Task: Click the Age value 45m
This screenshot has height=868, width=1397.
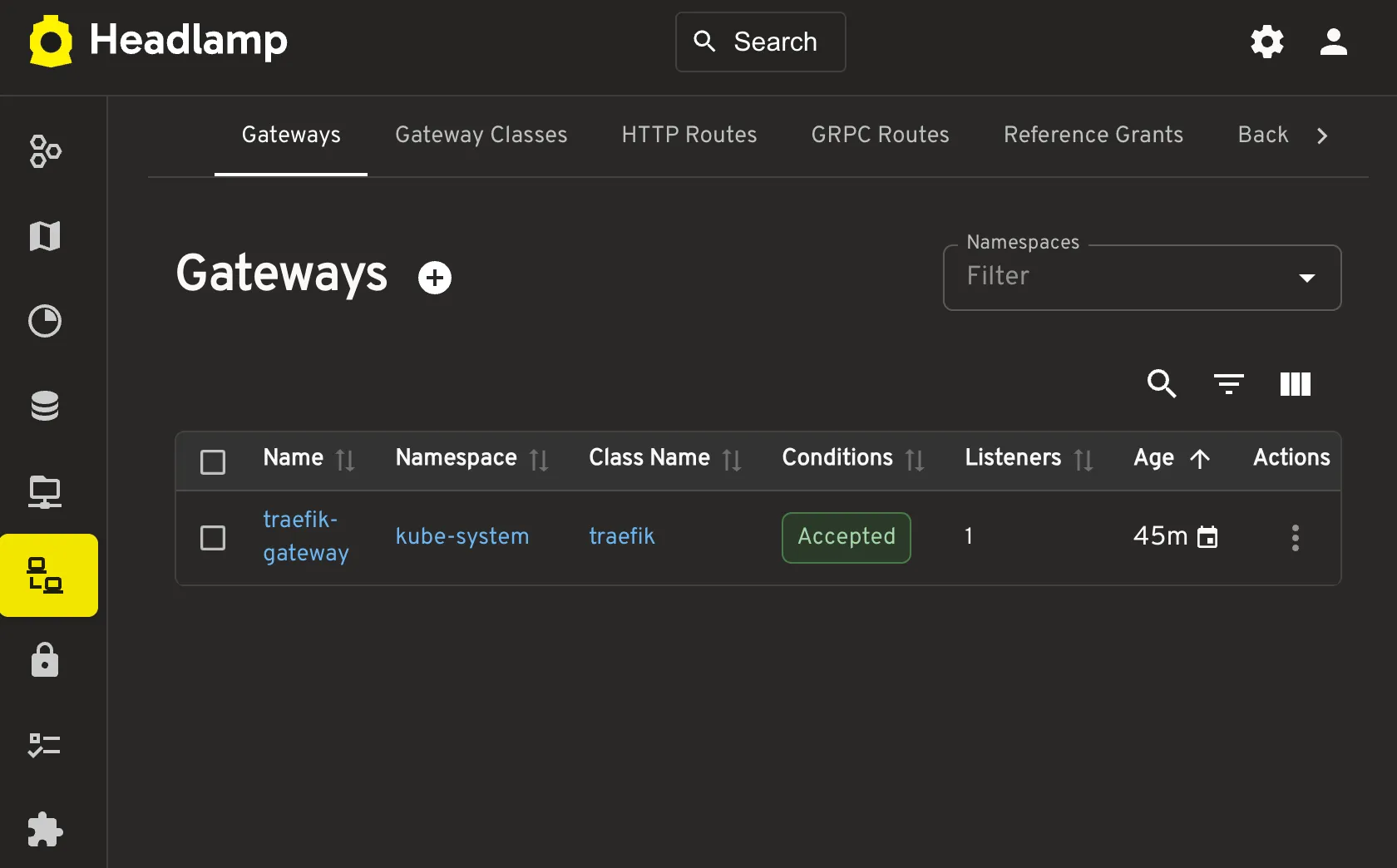Action: pyautogui.click(x=1161, y=536)
